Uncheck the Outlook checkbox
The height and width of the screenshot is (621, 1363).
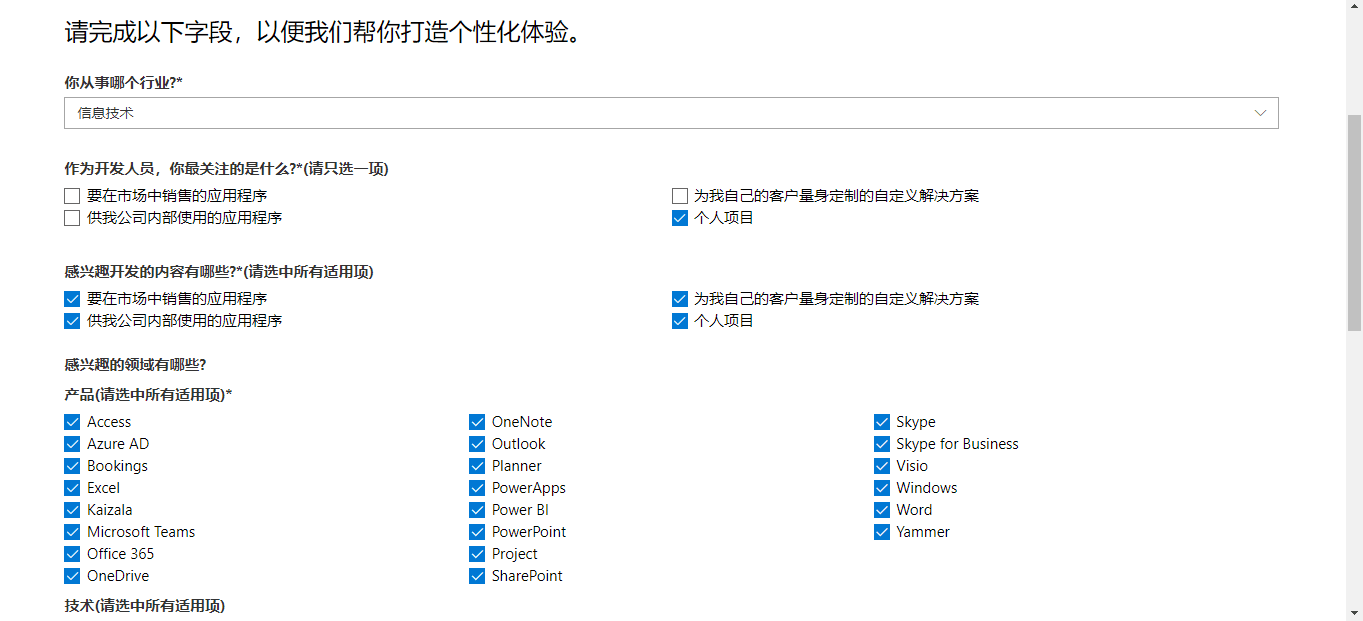point(477,444)
